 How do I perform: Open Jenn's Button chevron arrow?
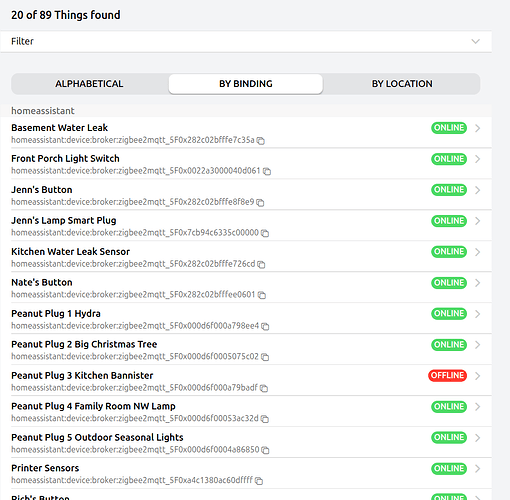coord(478,190)
